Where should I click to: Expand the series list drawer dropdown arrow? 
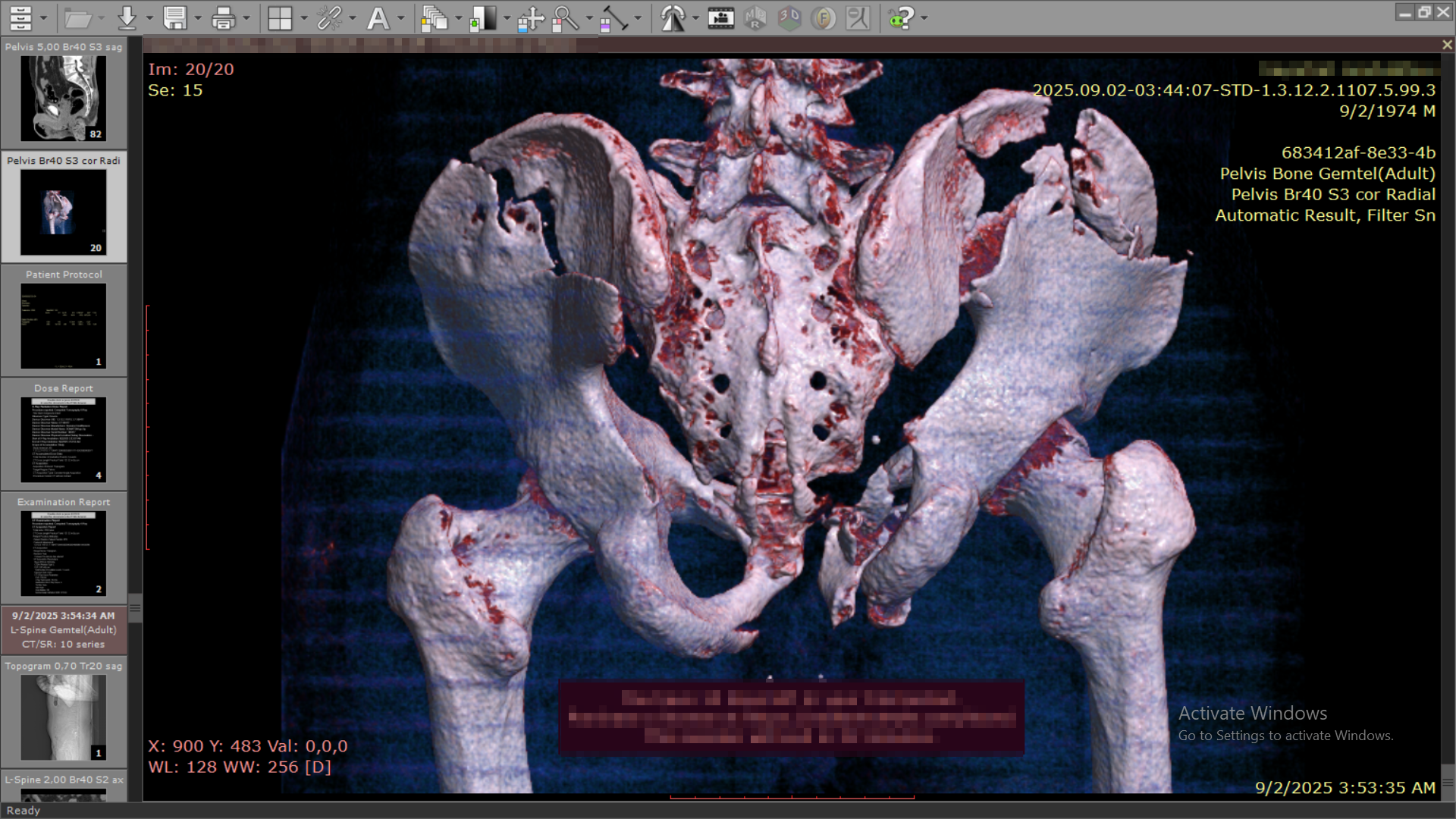click(x=43, y=18)
